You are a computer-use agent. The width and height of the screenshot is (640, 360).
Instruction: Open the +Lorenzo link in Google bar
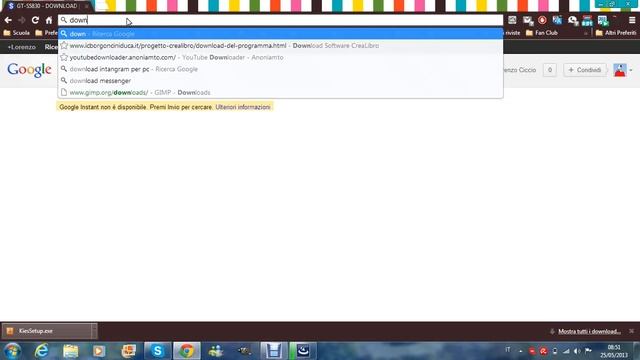[x=22, y=47]
